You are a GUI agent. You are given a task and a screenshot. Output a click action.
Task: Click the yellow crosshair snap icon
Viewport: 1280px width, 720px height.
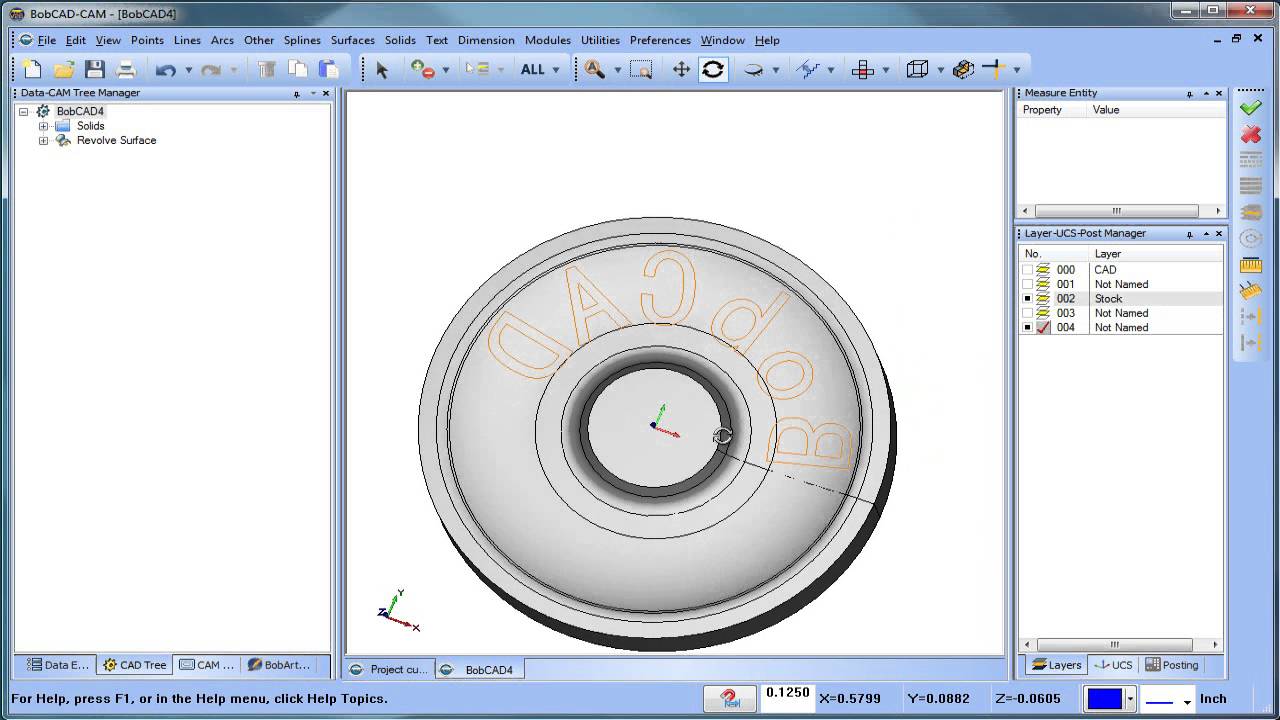coord(992,68)
